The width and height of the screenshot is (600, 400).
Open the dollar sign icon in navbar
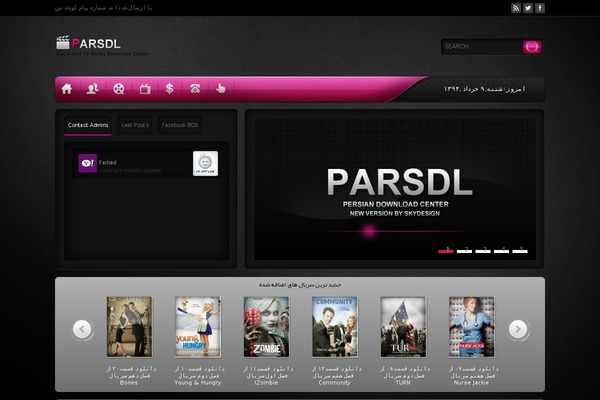click(x=170, y=89)
